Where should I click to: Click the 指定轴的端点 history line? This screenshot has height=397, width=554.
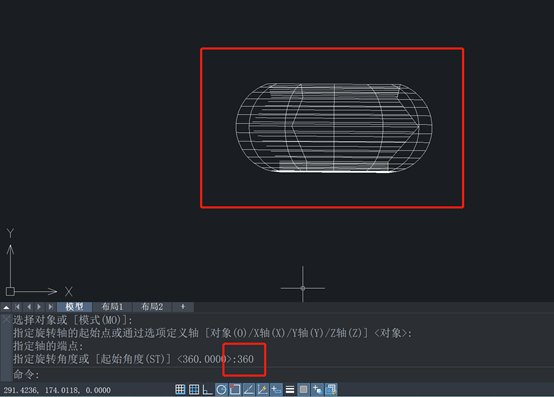coord(48,346)
